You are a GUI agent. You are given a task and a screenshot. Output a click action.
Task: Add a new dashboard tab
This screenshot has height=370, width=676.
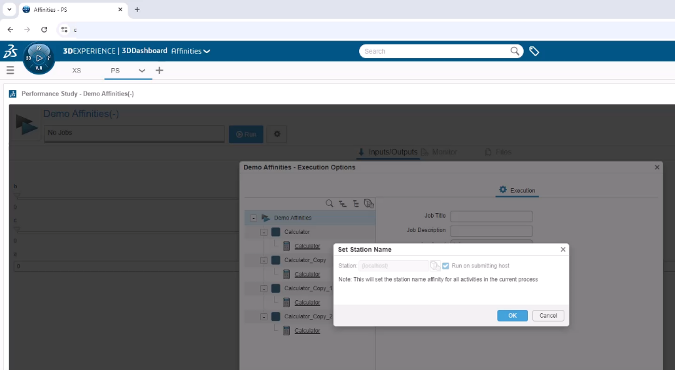coord(160,70)
